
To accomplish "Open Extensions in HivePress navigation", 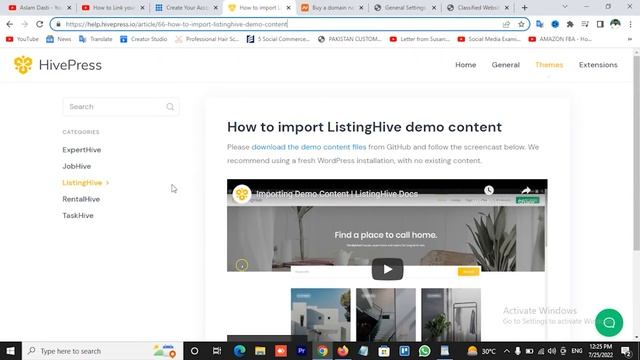I will 598,65.
